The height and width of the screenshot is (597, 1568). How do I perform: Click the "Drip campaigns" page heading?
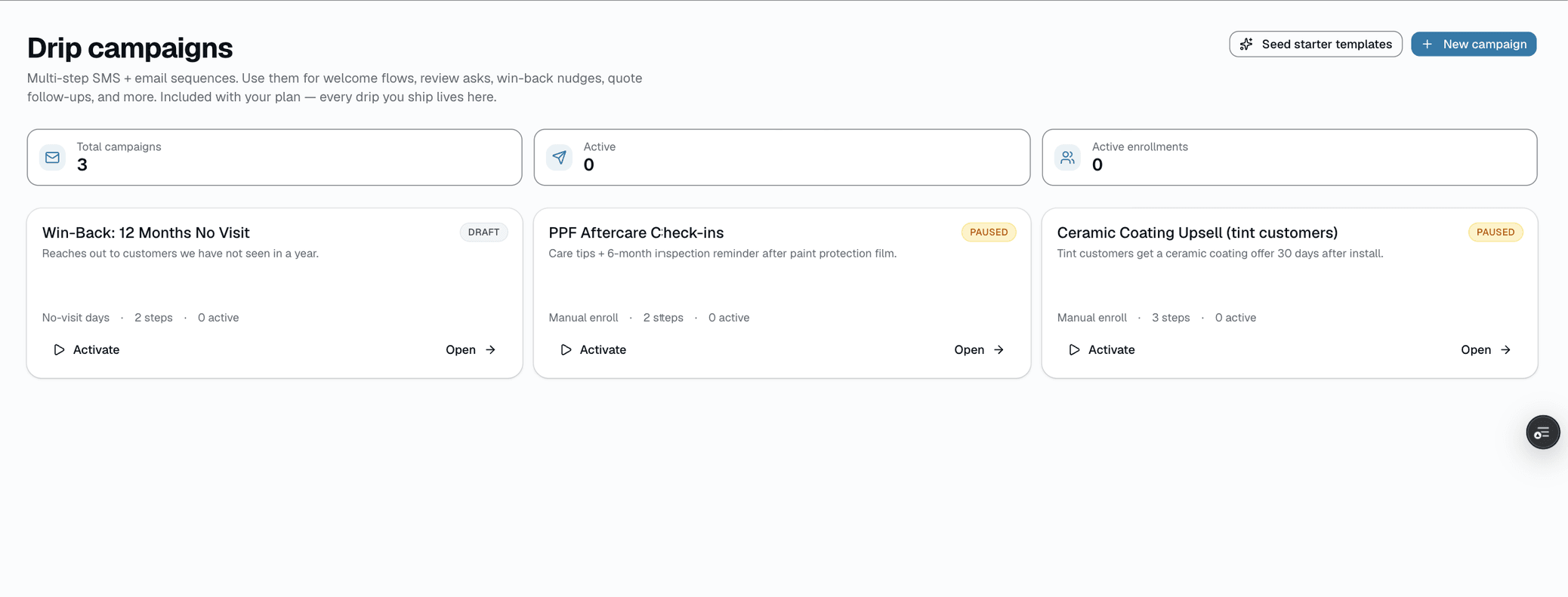[x=130, y=48]
